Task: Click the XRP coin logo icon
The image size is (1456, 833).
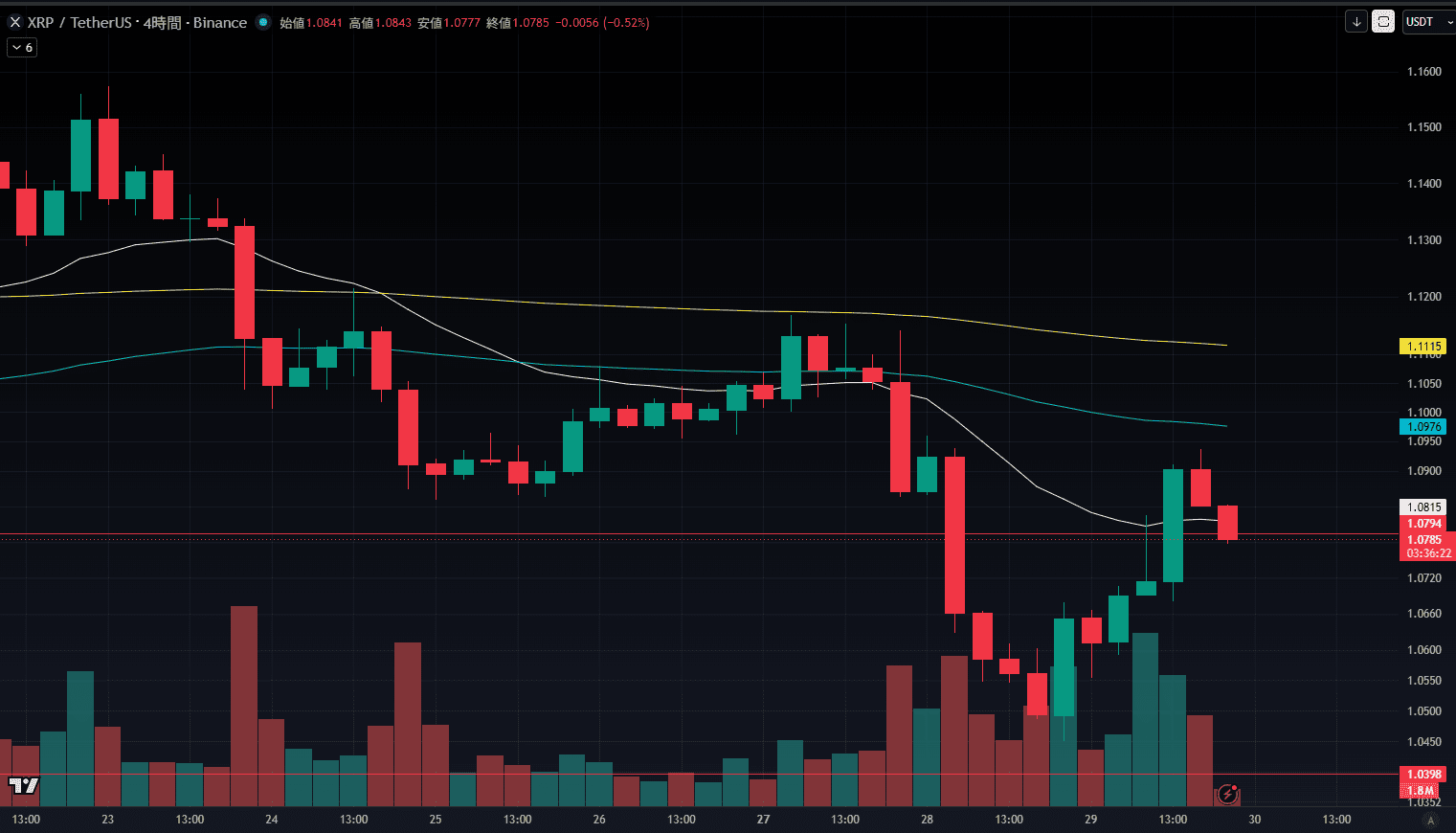Action: coord(14,22)
